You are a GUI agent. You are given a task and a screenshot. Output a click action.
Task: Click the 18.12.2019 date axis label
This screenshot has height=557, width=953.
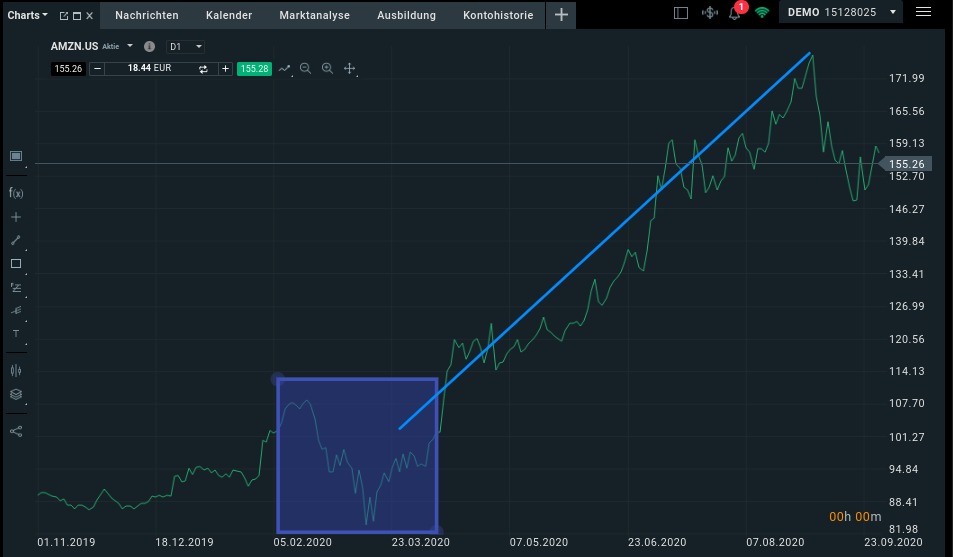[184, 542]
